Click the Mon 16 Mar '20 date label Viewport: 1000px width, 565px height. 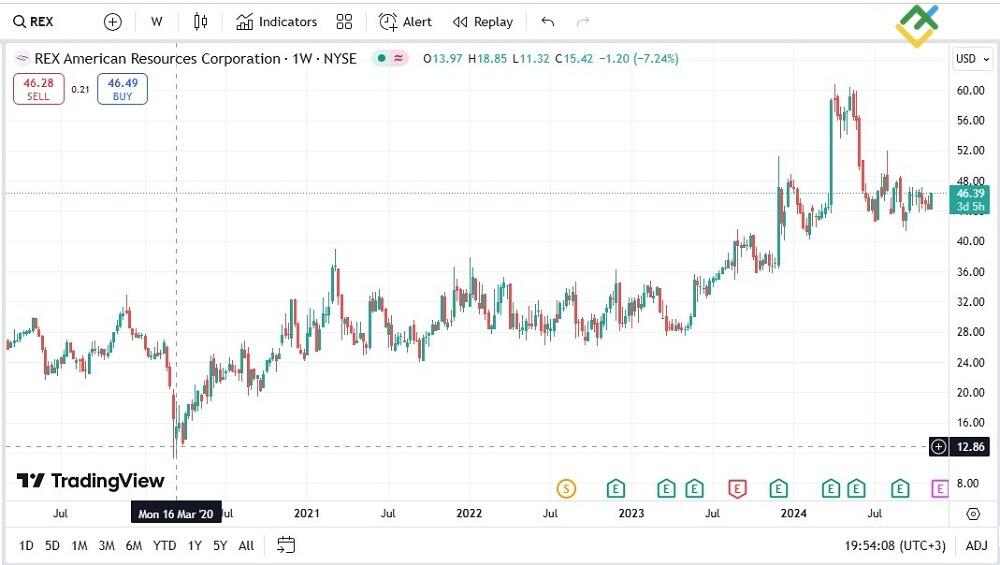click(x=176, y=514)
